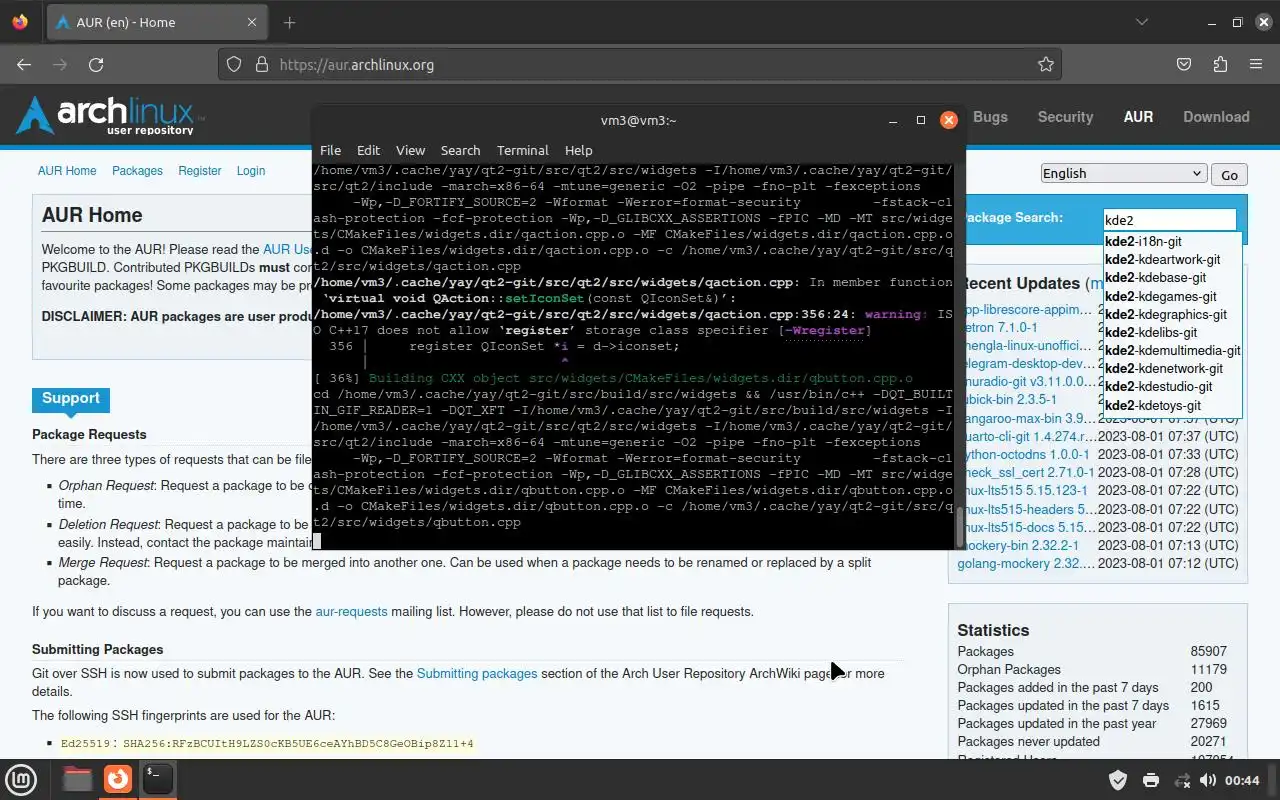Select kde2-i18n-git suggestion

click(1172, 241)
